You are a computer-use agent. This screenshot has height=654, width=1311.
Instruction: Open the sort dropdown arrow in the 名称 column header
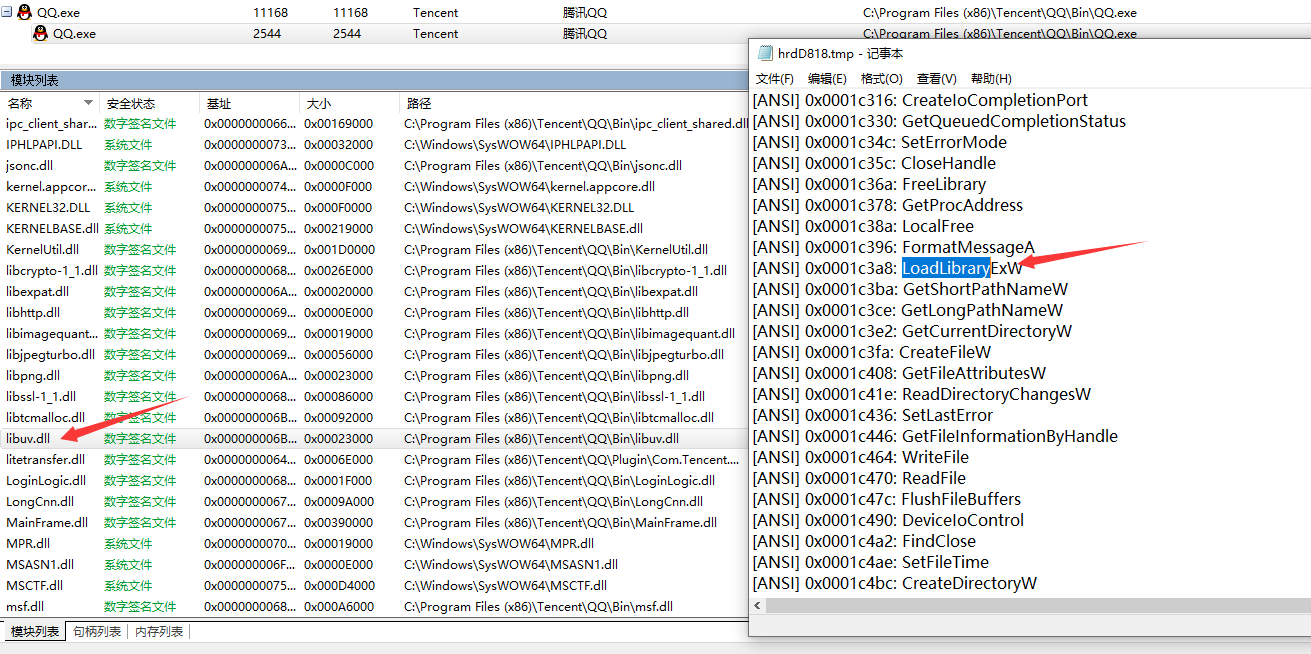tap(88, 103)
